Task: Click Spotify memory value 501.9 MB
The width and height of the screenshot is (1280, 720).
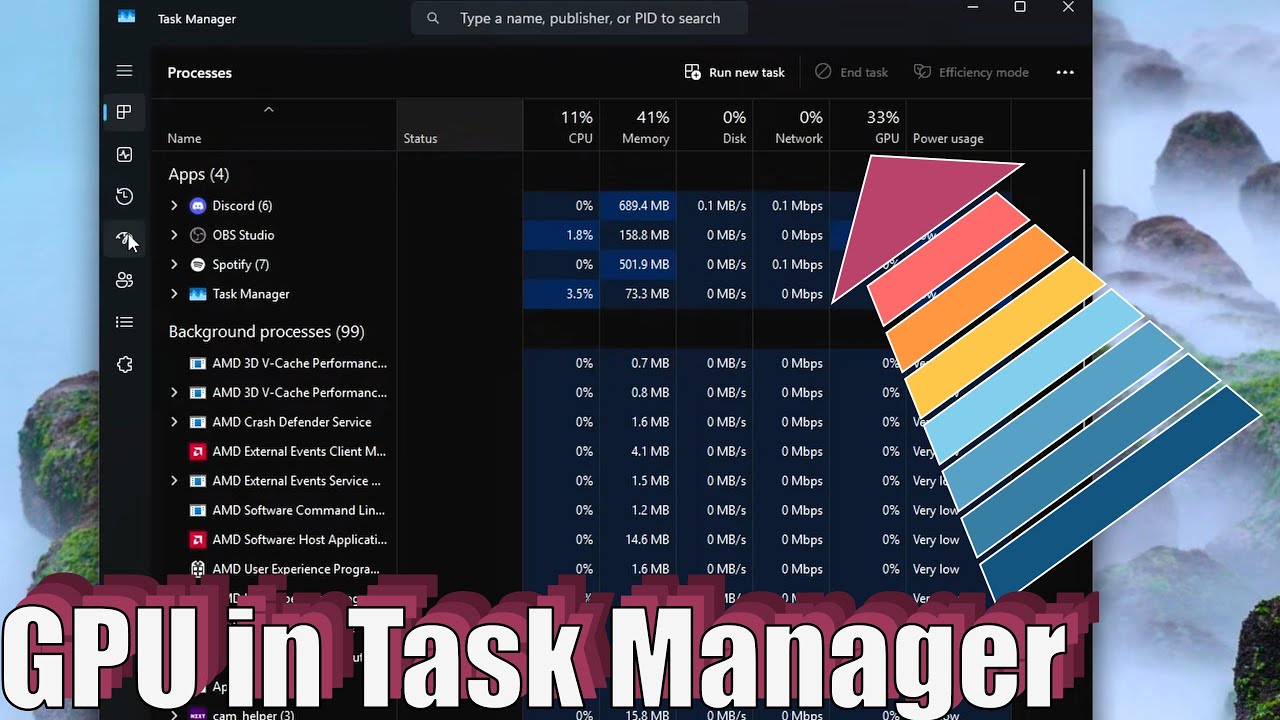Action: 644,265
